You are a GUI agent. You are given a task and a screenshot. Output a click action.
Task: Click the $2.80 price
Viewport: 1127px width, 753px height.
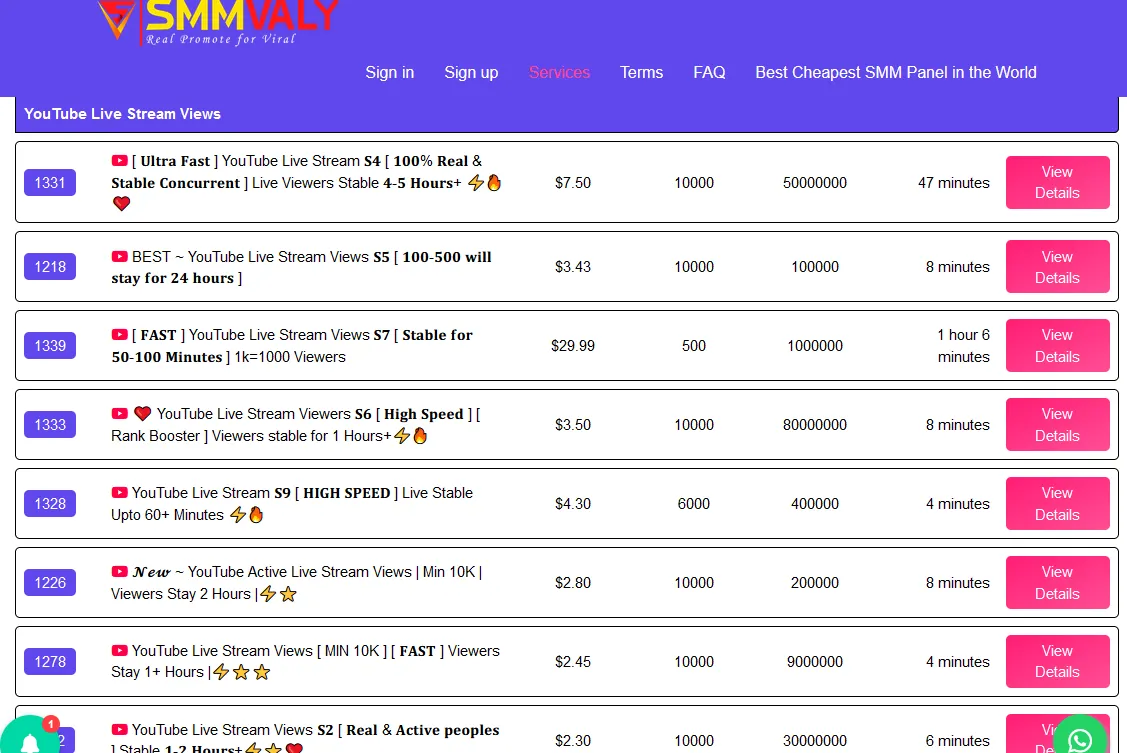(573, 583)
